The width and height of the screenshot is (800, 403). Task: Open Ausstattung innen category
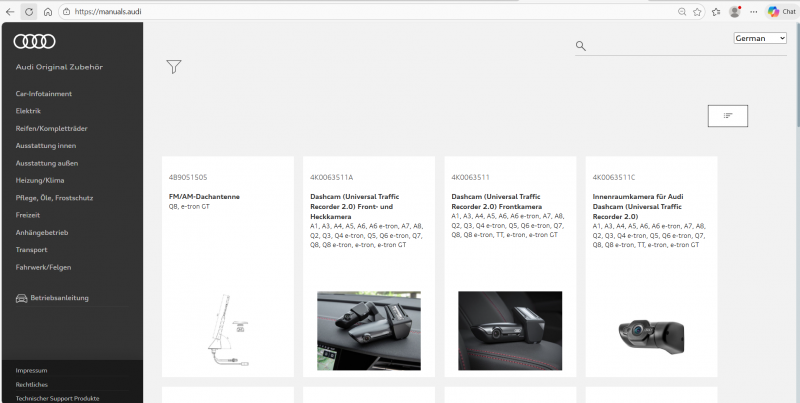[45, 146]
